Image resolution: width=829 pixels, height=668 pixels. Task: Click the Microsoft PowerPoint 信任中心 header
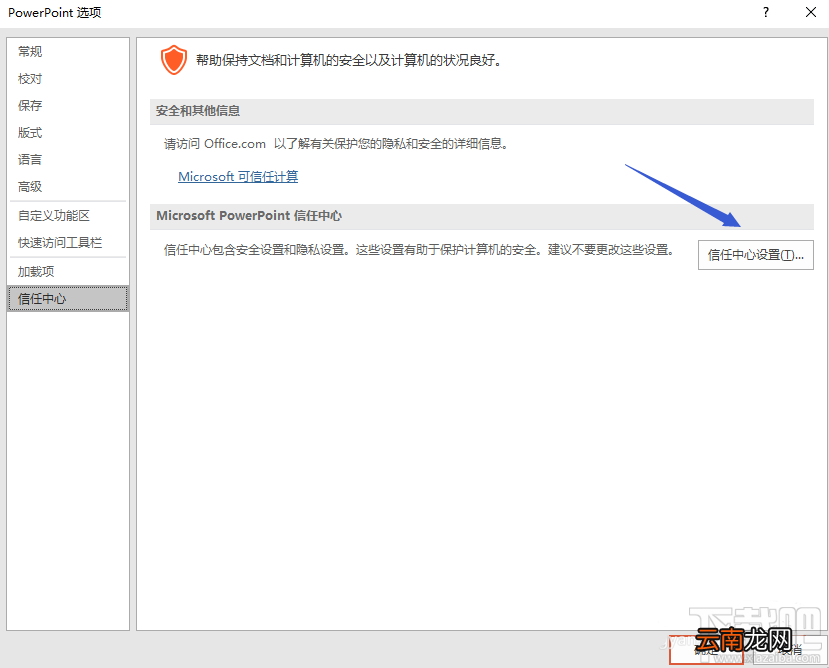click(x=482, y=216)
